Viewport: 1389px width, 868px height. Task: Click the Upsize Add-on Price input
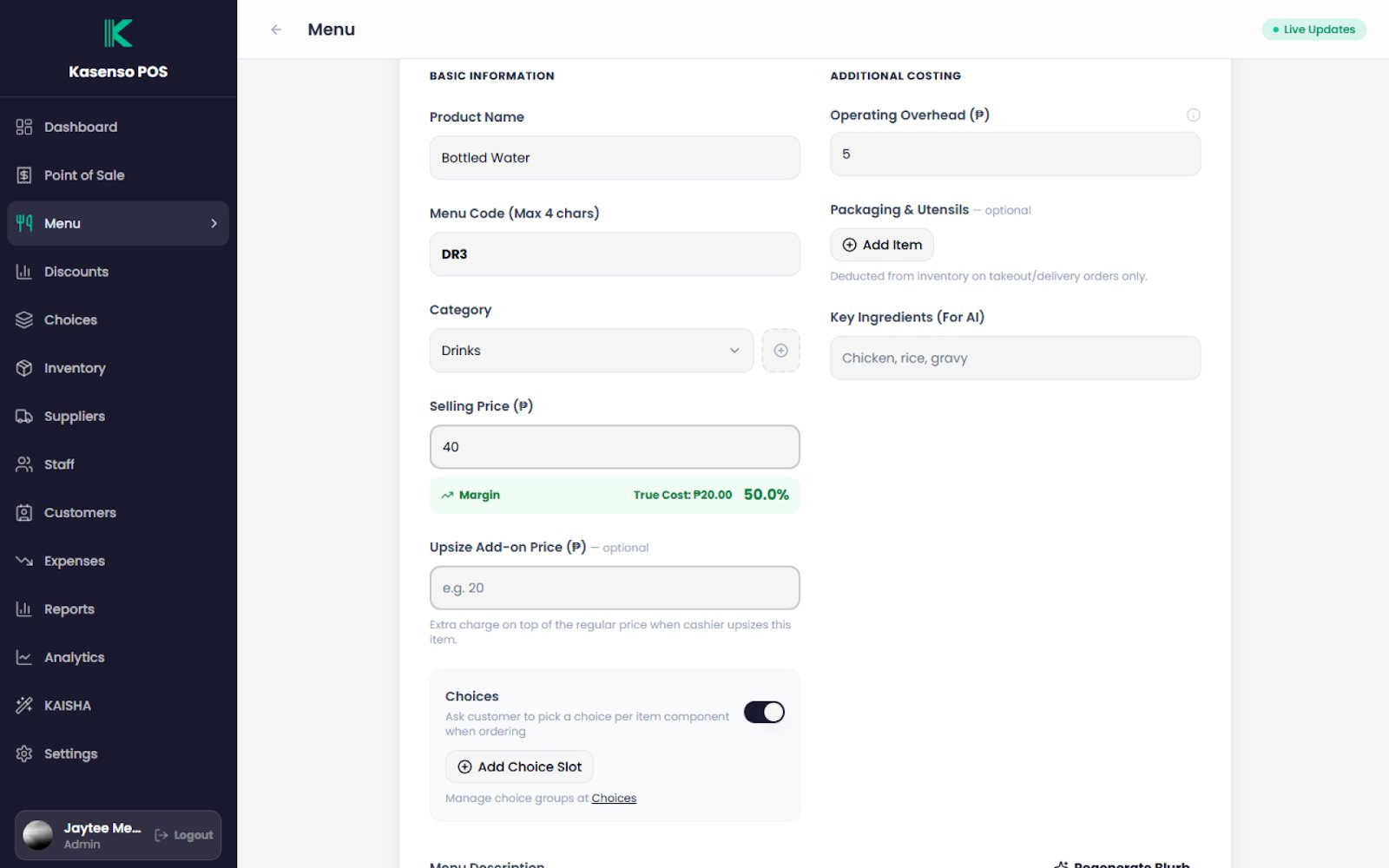pyautogui.click(x=615, y=588)
